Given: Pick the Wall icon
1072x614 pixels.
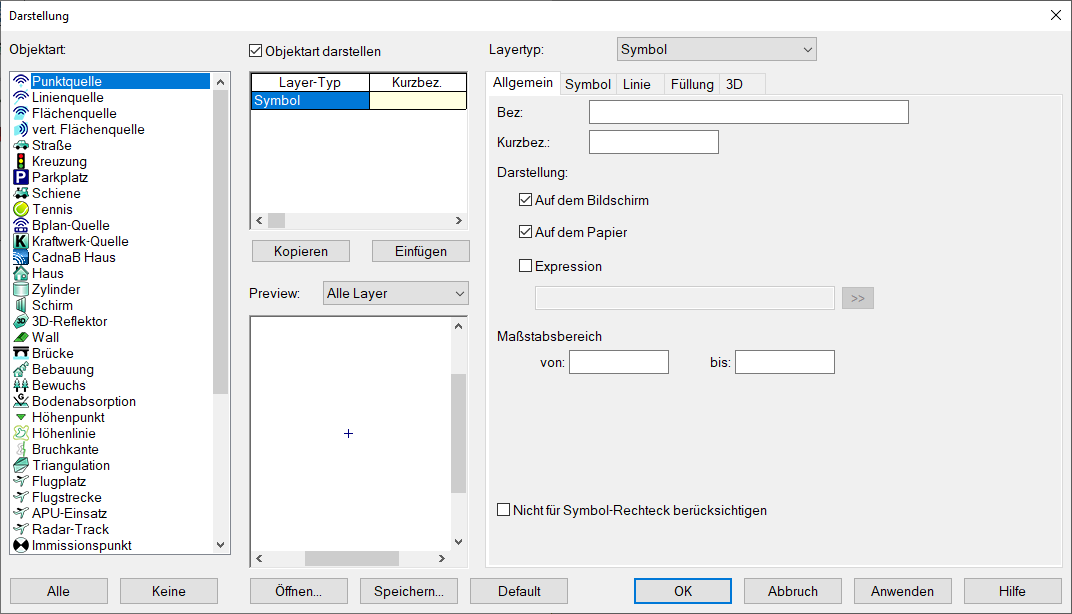Looking at the screenshot, I should point(21,337).
